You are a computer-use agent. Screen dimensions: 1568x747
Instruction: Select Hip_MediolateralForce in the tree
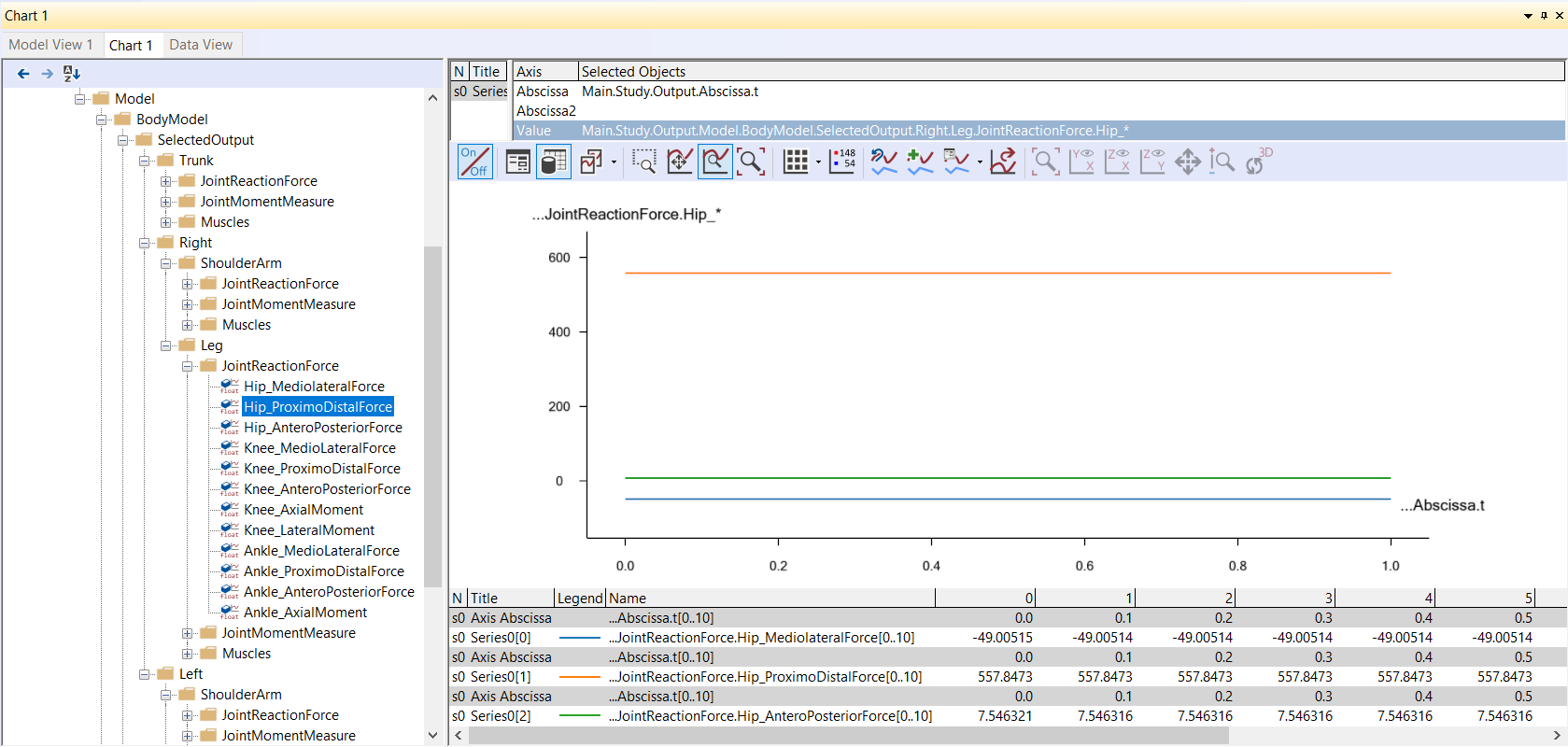pyautogui.click(x=314, y=387)
